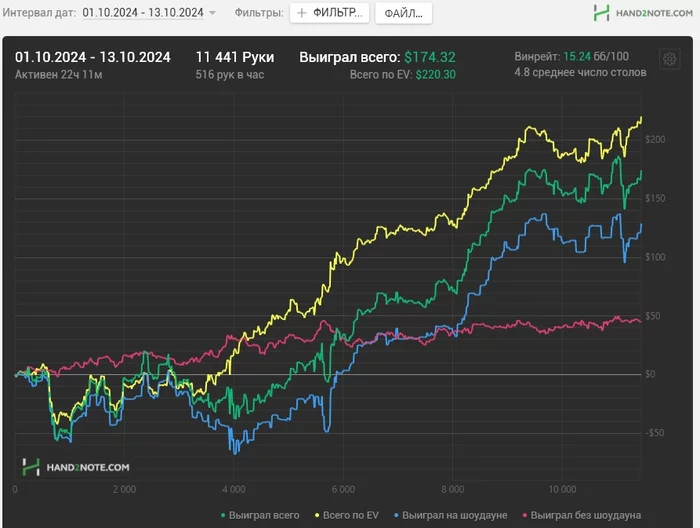
Task: Toggle 'Всего по EV' legend series
Action: 346,515
